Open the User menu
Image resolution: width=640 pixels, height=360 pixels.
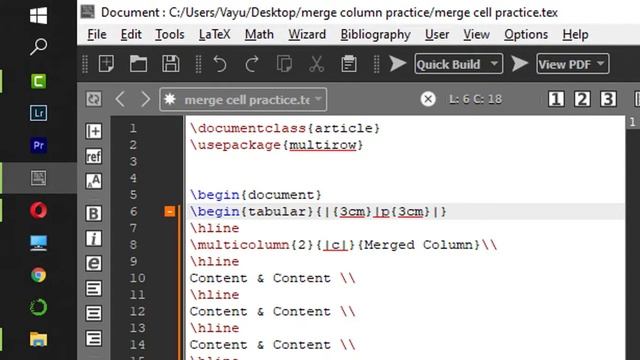(x=437, y=34)
